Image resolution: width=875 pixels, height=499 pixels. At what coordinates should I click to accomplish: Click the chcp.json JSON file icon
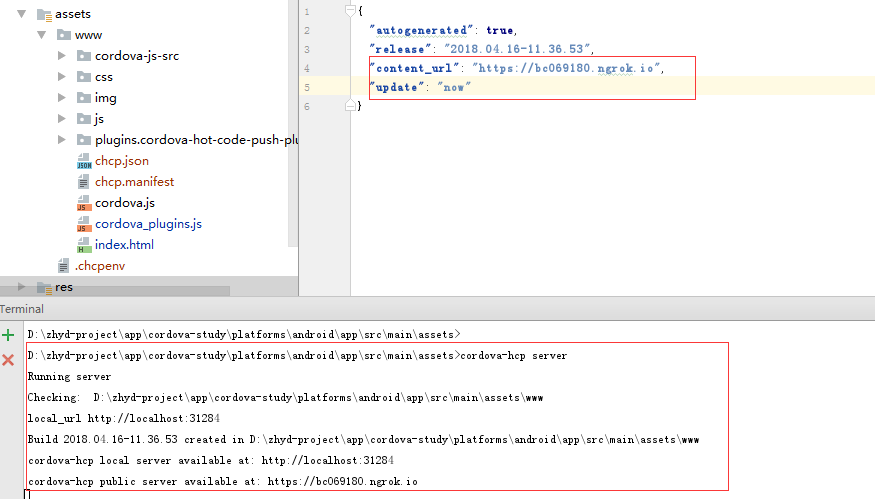tap(84, 161)
